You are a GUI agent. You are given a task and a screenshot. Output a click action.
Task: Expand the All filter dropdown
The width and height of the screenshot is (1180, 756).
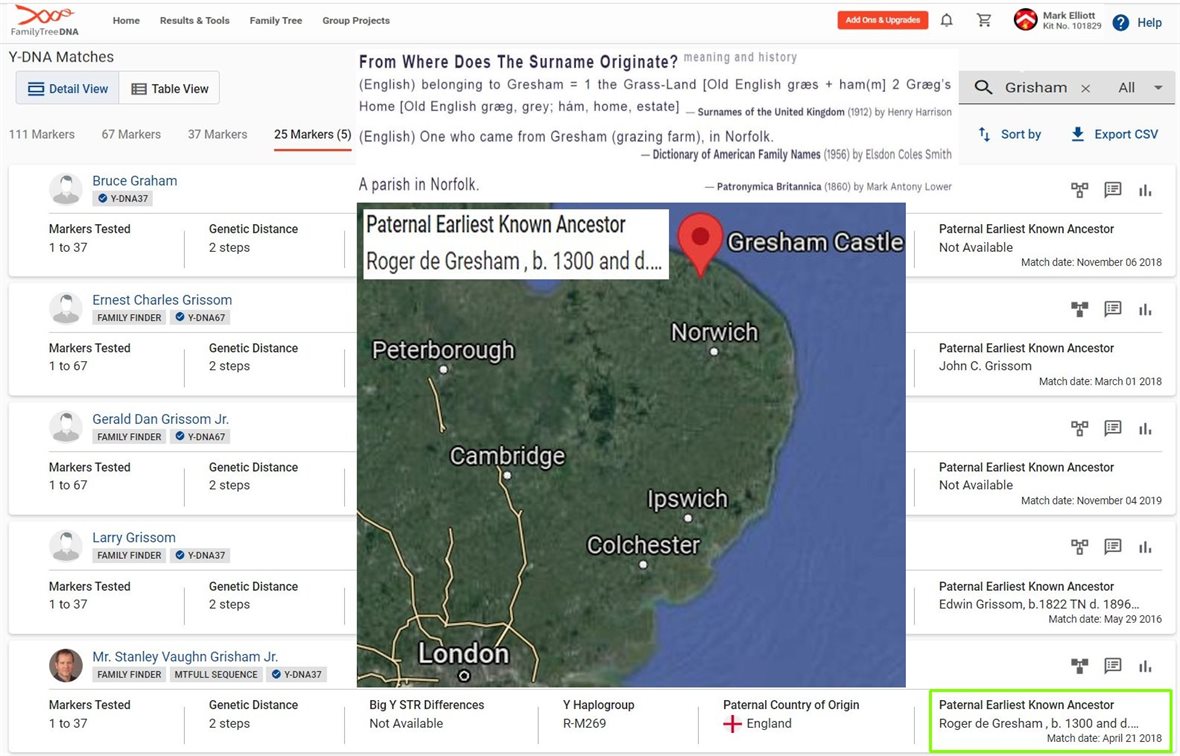[x=1140, y=88]
